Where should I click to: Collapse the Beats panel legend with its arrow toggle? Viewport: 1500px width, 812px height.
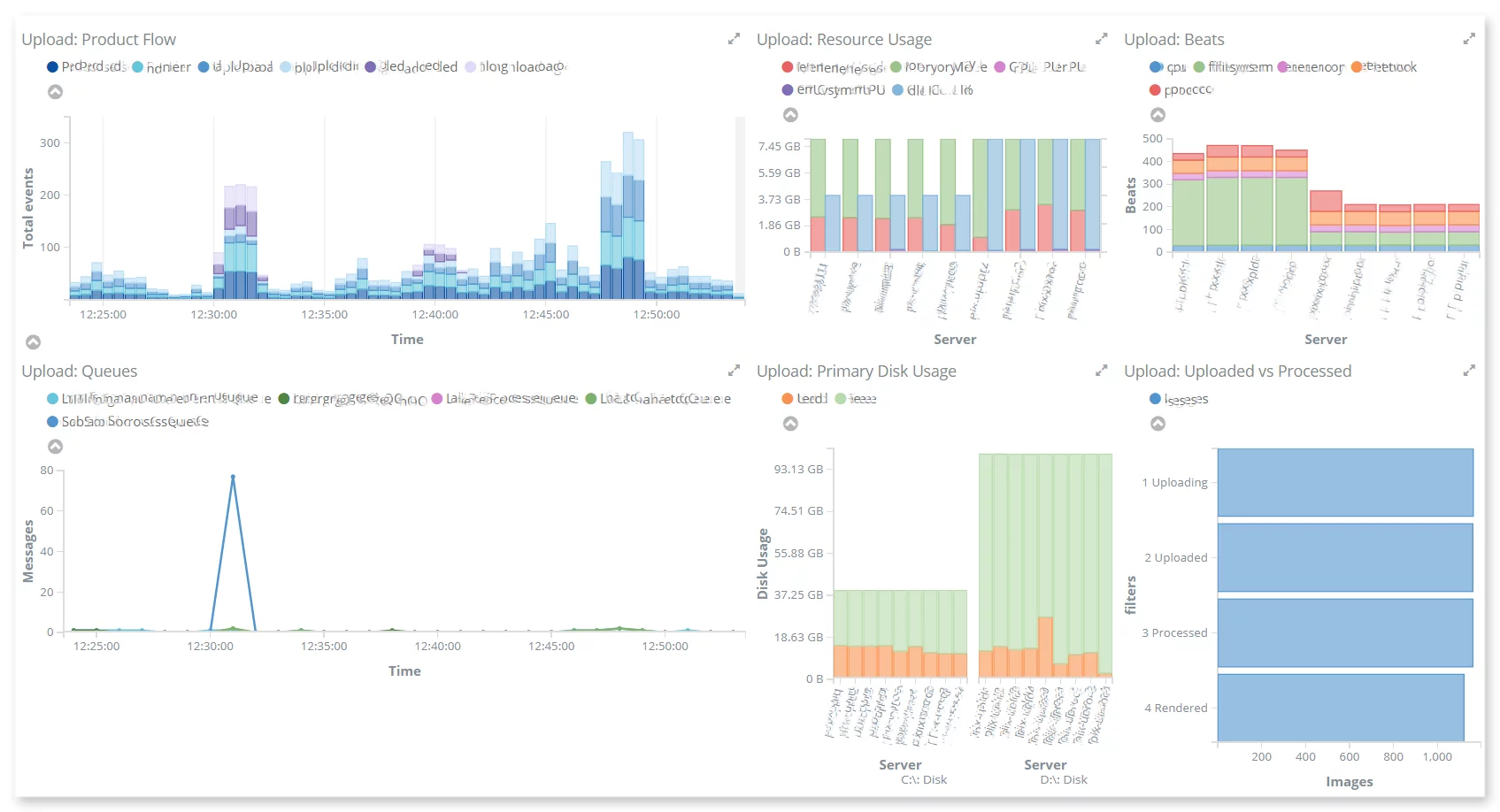pos(1158,115)
